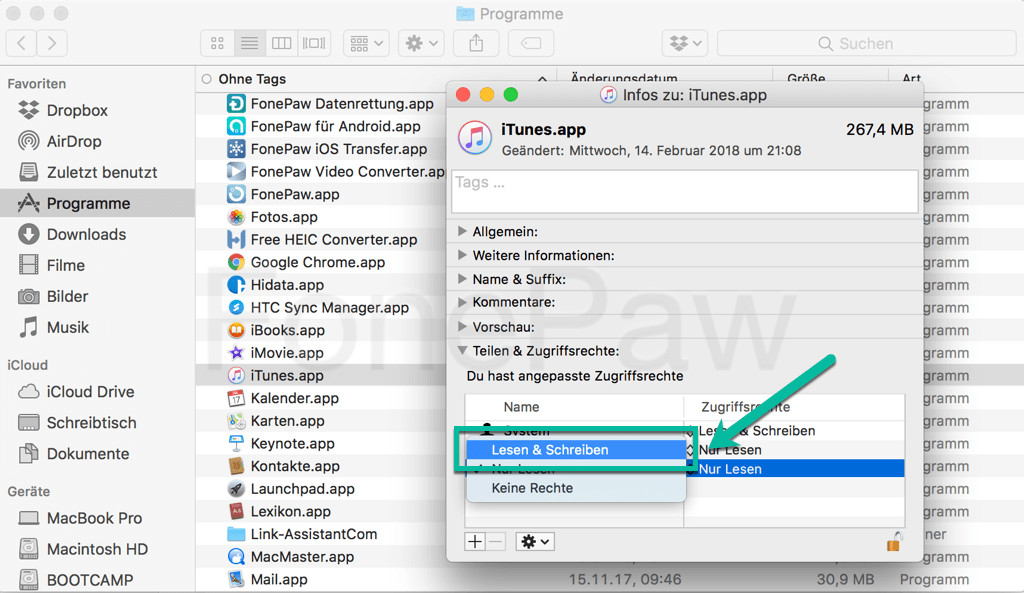Select MacMaster.app in the list
Screen dimensions: 1024x593
click(302, 556)
